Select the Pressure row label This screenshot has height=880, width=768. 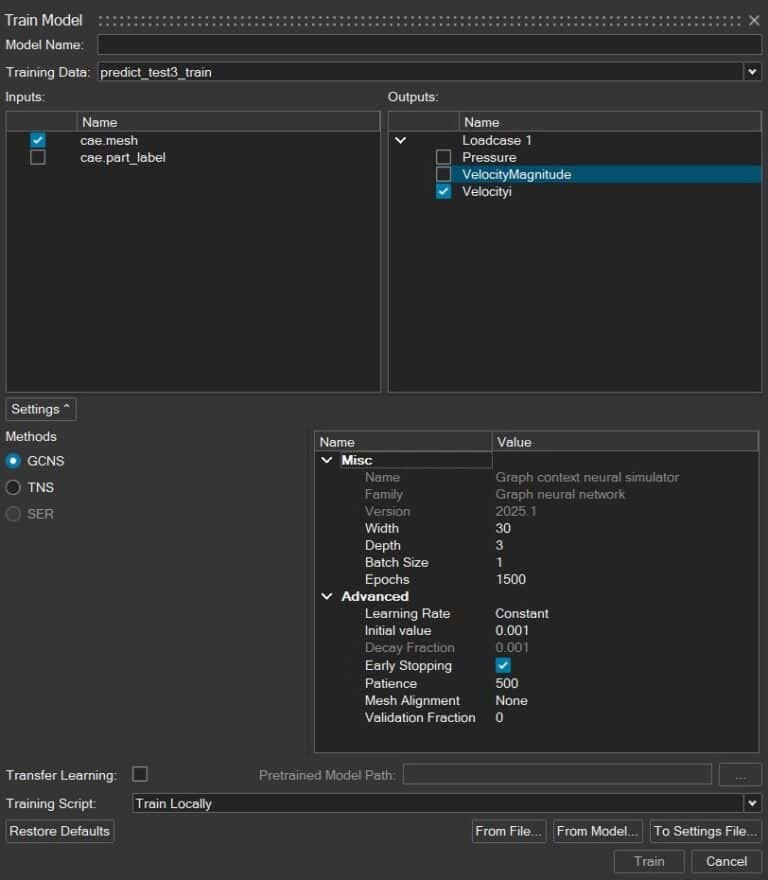pyautogui.click(x=489, y=157)
